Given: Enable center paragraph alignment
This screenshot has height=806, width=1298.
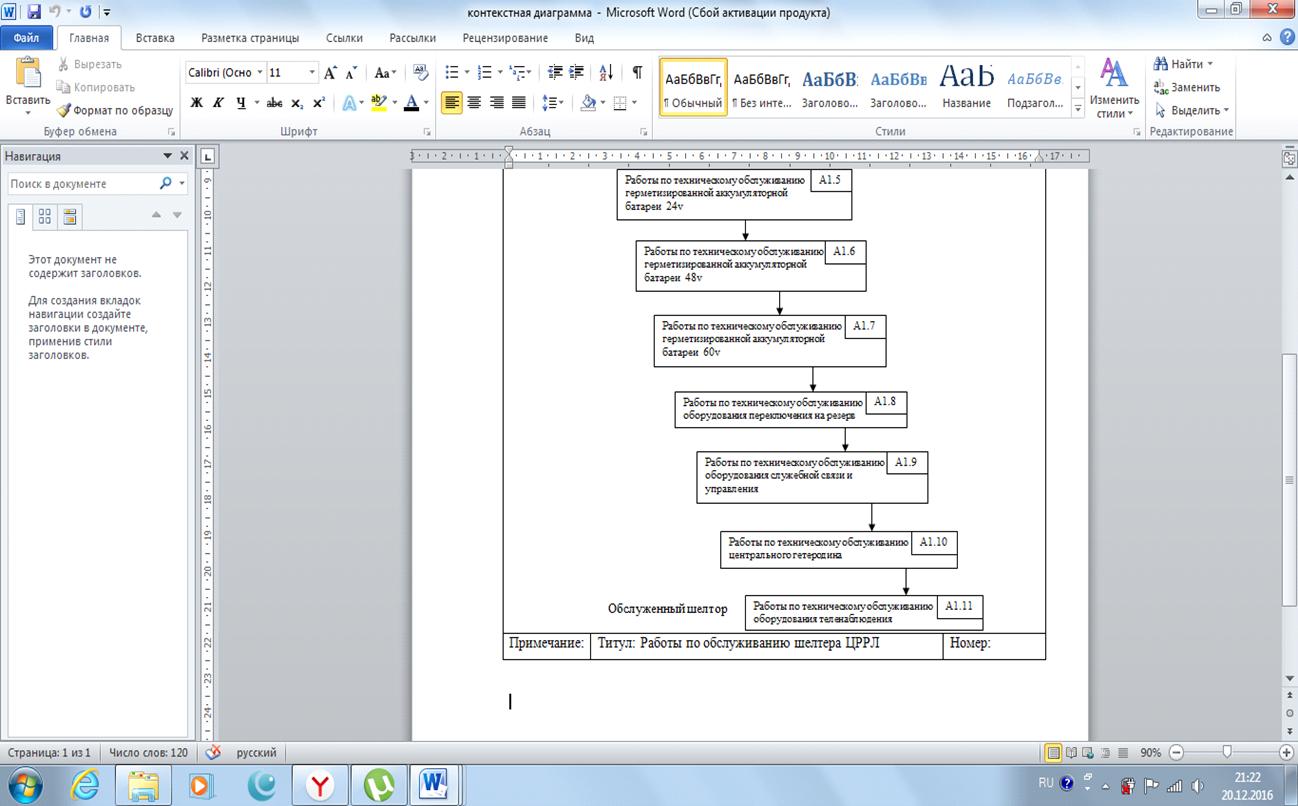Looking at the screenshot, I should (x=474, y=103).
